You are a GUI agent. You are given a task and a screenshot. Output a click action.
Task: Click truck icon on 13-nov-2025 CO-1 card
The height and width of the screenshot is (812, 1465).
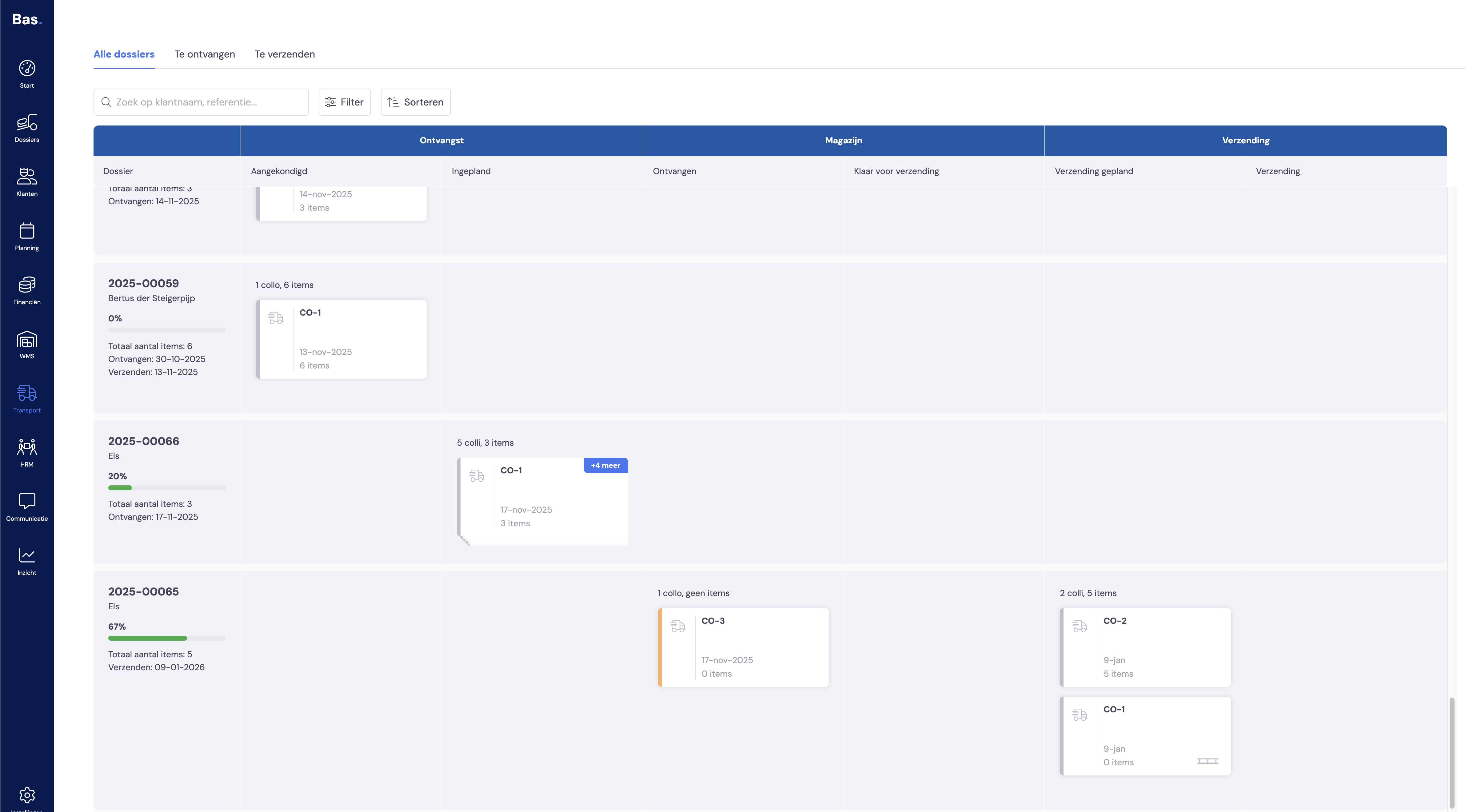pos(276,318)
